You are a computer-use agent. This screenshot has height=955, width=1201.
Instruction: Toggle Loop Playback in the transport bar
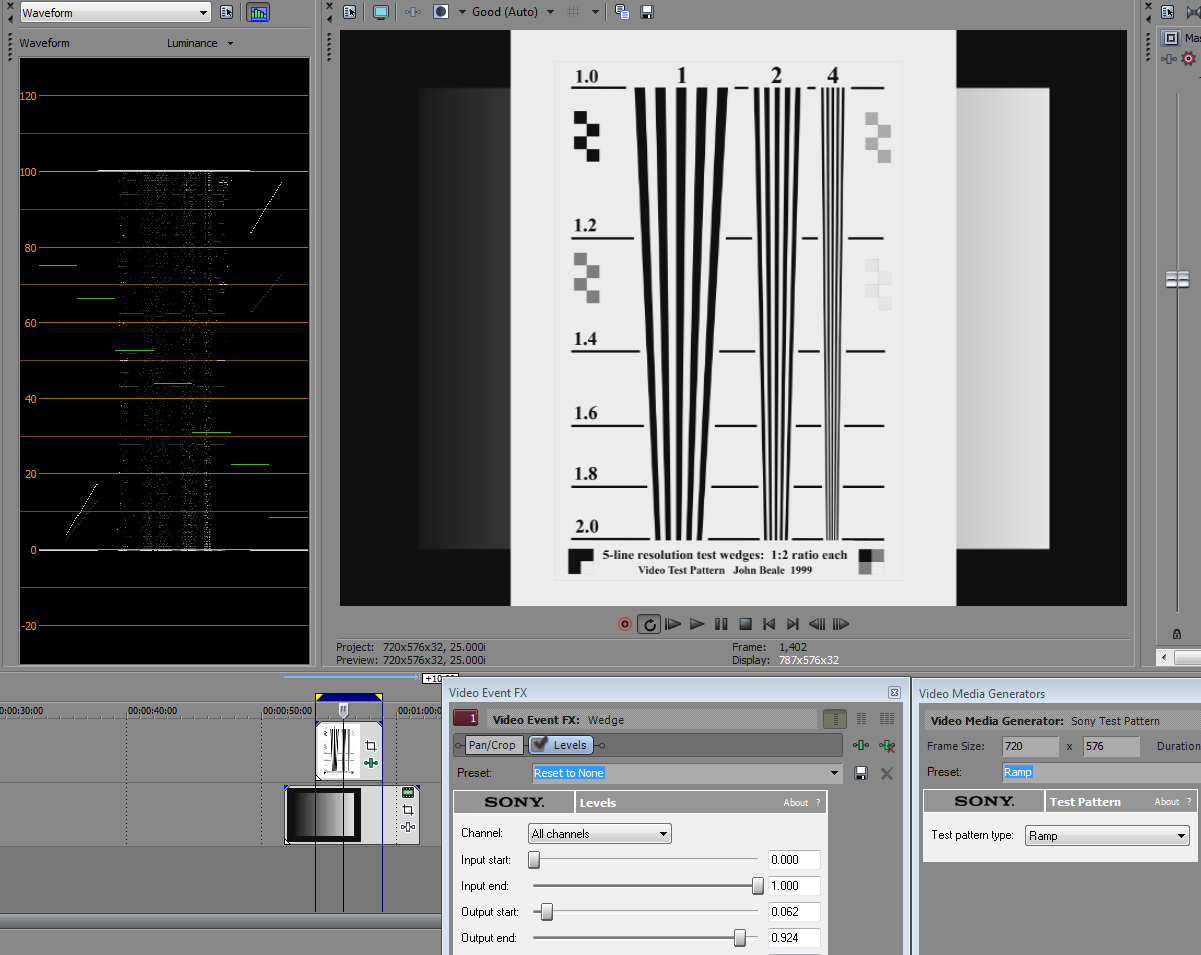click(x=649, y=624)
